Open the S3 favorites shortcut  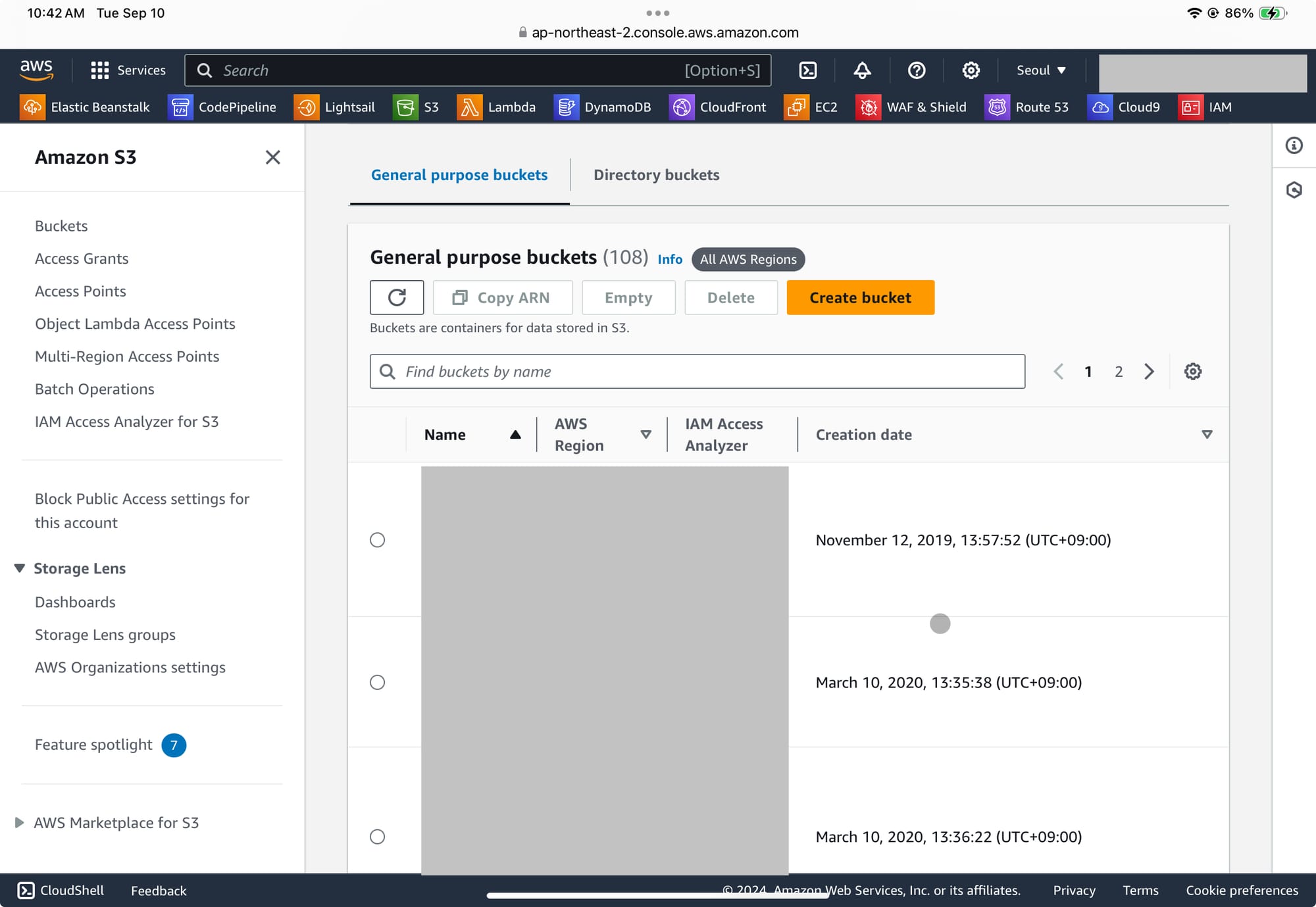tap(416, 107)
